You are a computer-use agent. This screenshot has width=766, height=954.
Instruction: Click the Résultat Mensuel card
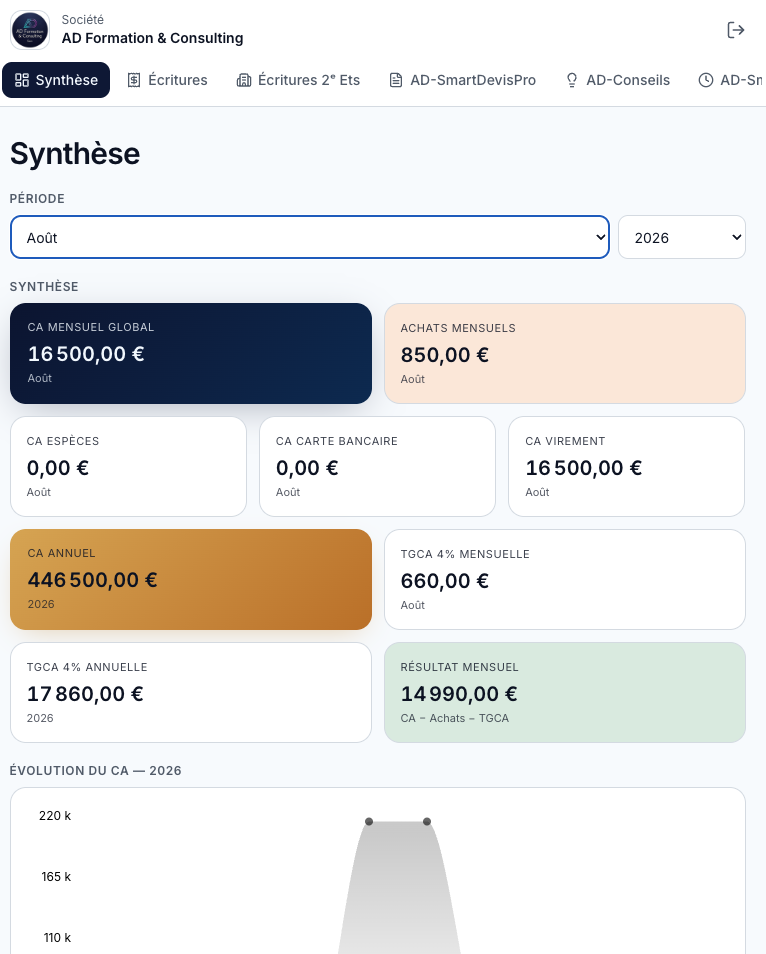tap(565, 692)
